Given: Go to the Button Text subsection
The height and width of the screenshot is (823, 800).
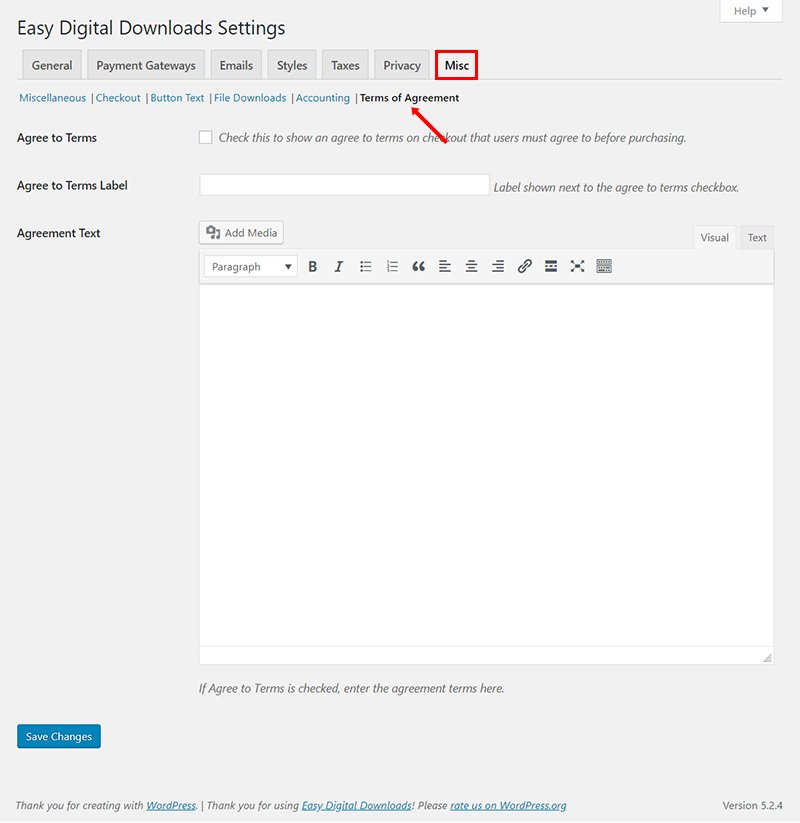Looking at the screenshot, I should 177,98.
